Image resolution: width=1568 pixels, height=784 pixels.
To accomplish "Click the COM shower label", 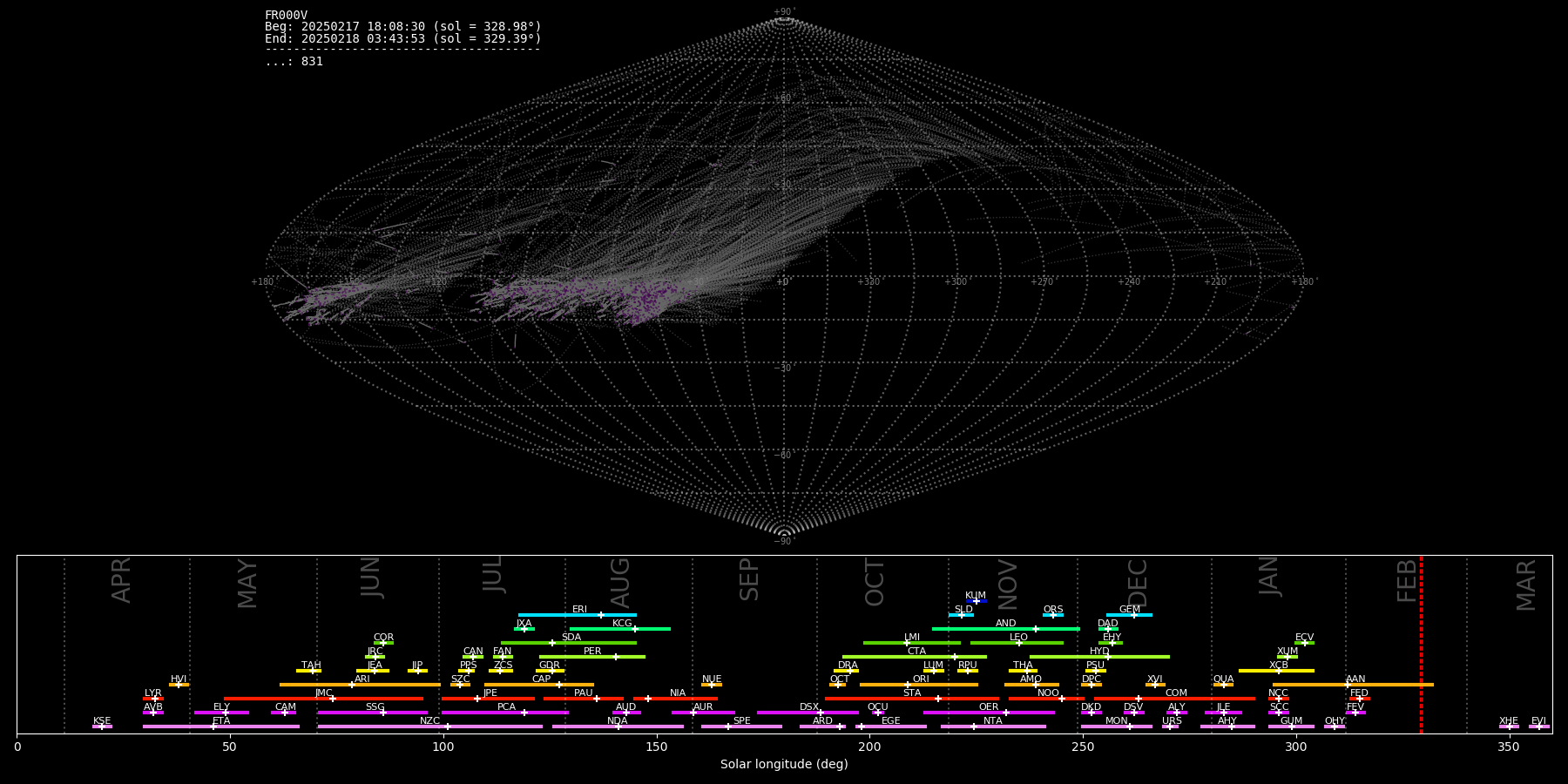I will [1176, 693].
